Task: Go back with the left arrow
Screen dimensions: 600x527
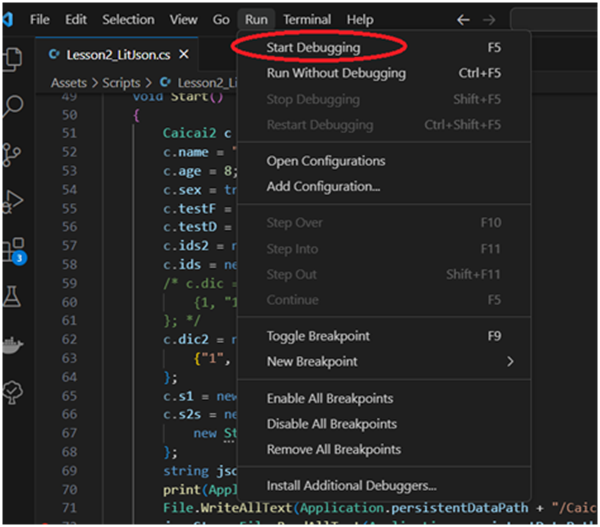Action: [463, 20]
